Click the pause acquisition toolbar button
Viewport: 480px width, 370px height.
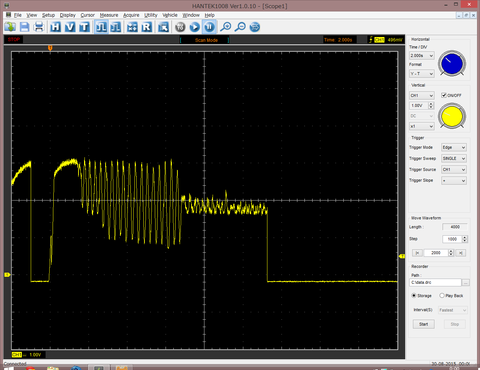tap(209, 27)
